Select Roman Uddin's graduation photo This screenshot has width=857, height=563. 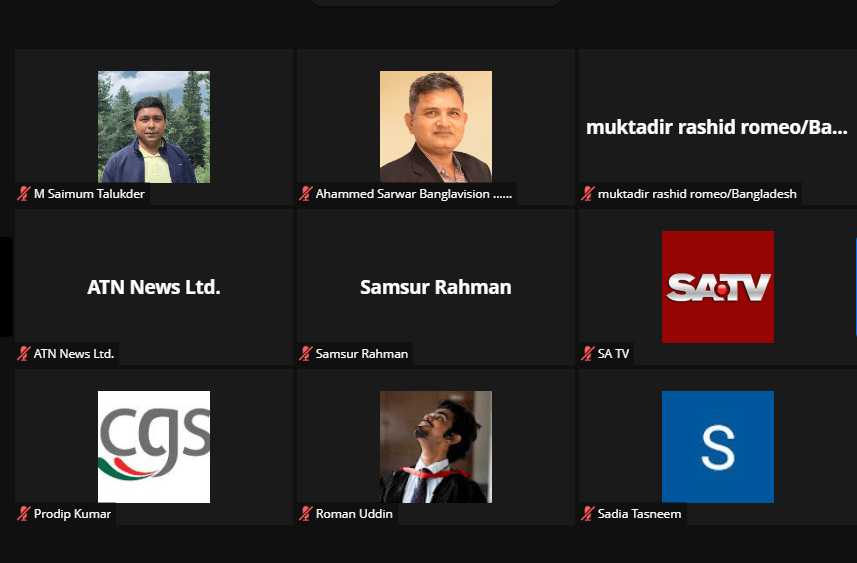point(436,447)
